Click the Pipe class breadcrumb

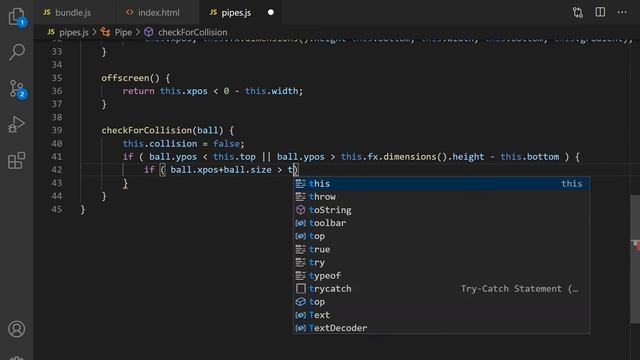pos(123,32)
